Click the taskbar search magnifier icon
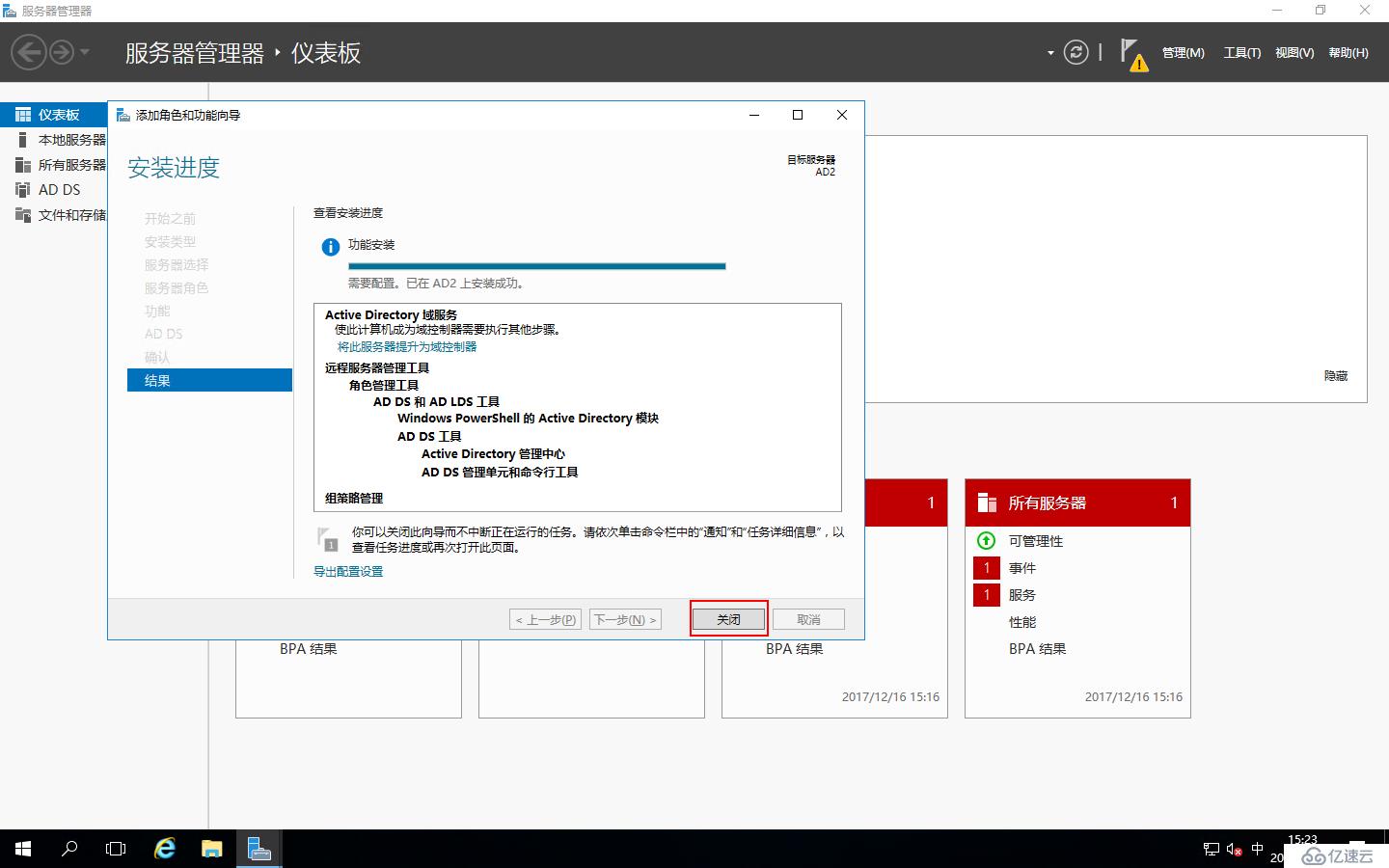Viewport: 1389px width, 868px height. (x=69, y=849)
